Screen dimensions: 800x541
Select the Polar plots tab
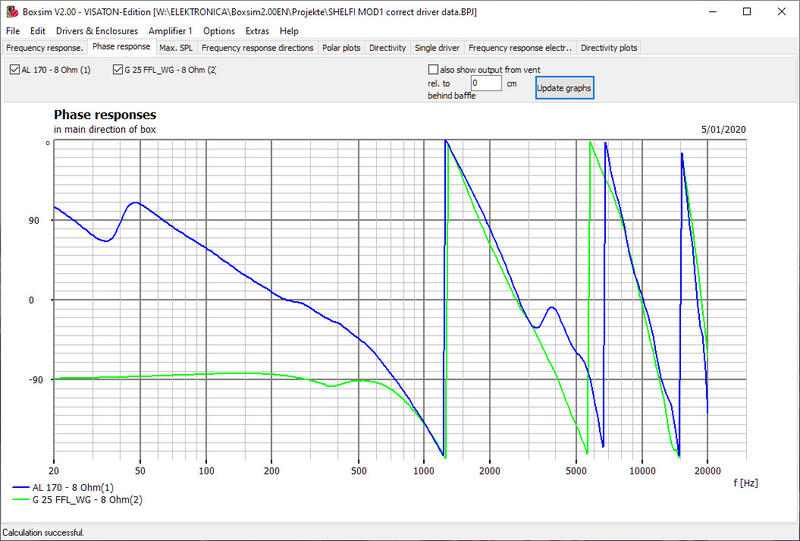click(342, 47)
